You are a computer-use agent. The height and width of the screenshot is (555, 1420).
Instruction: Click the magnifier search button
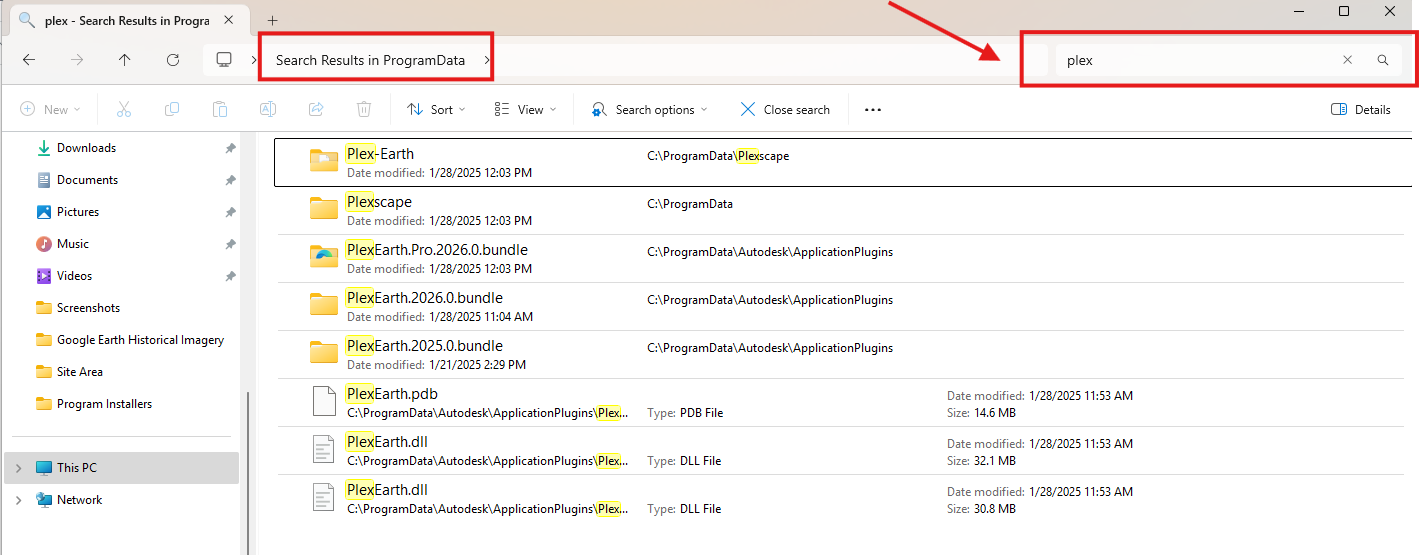1383,60
